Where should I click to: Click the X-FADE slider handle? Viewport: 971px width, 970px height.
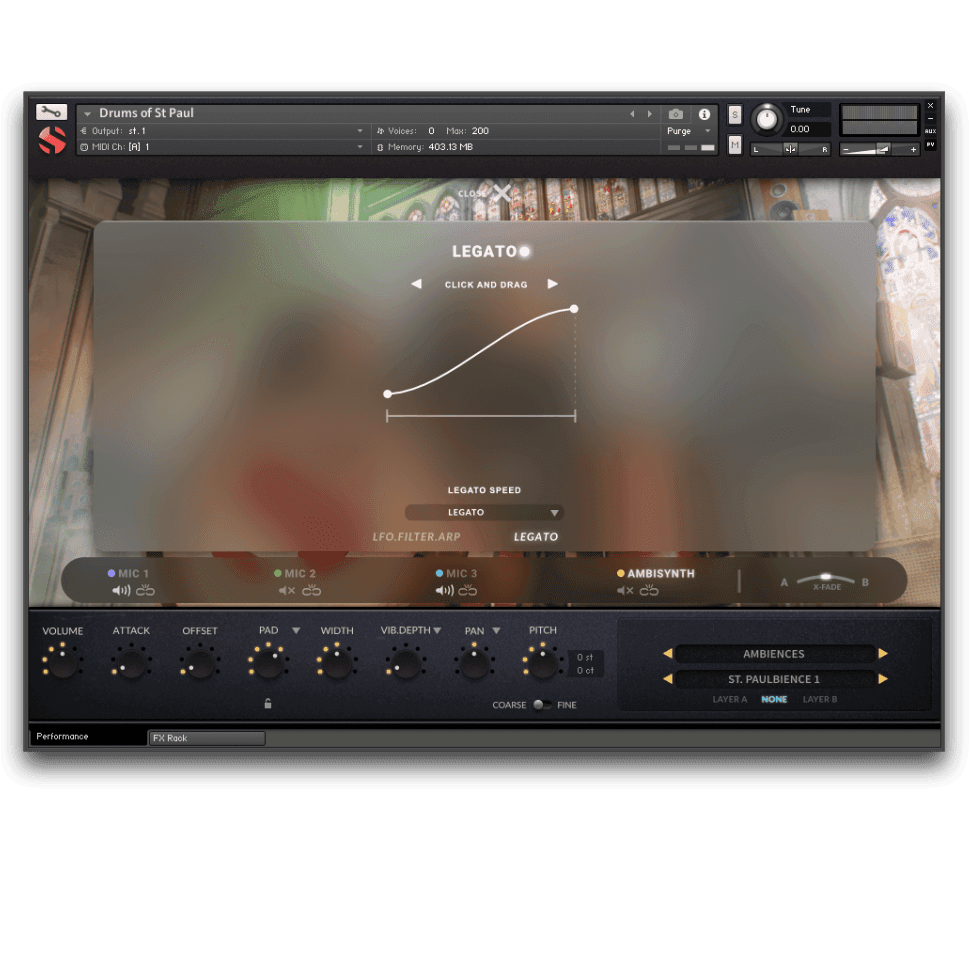click(825, 577)
